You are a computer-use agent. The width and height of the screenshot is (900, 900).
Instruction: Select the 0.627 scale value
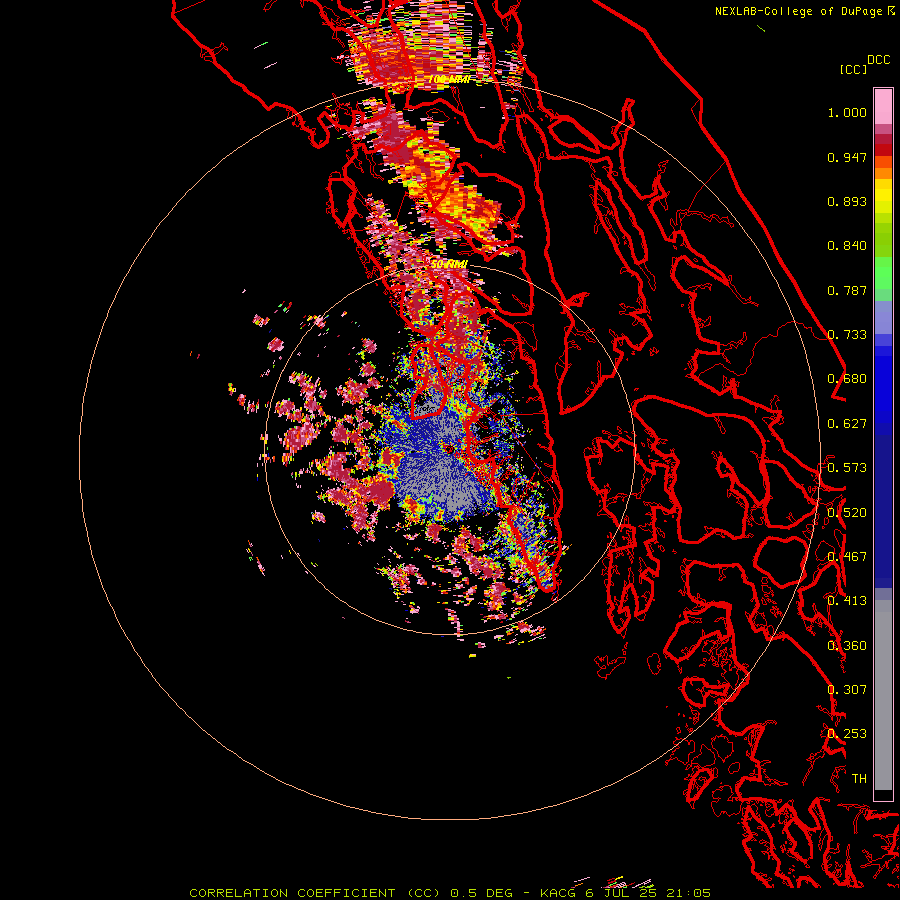(x=847, y=424)
